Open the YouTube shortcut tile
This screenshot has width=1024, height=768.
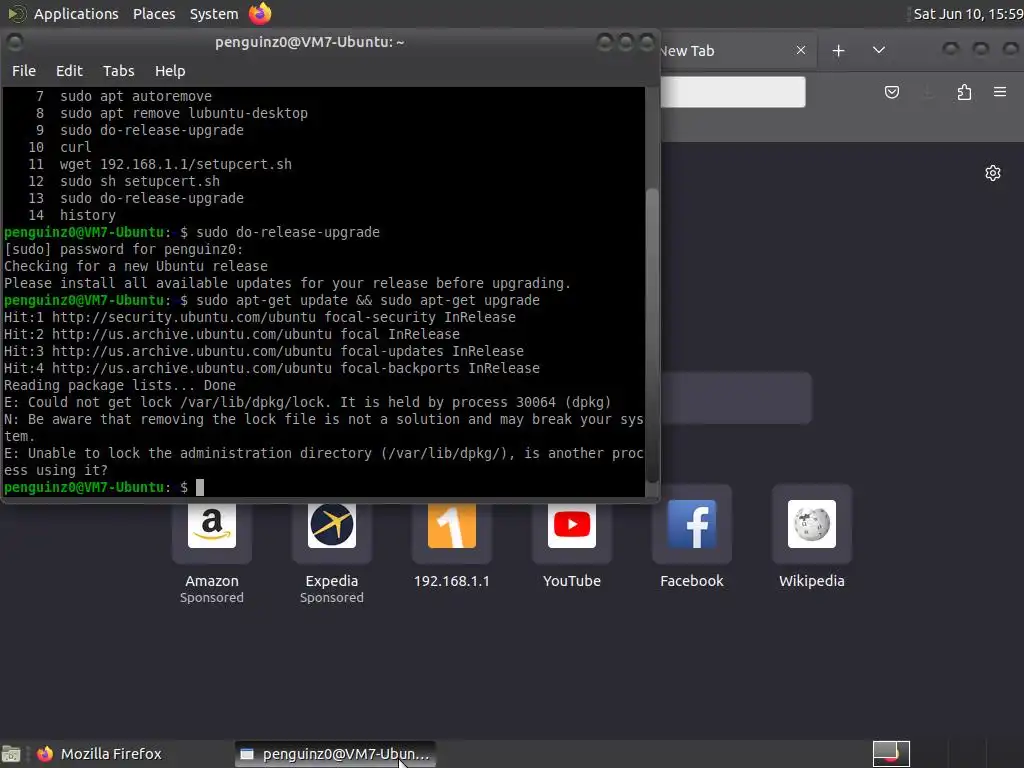click(x=571, y=524)
